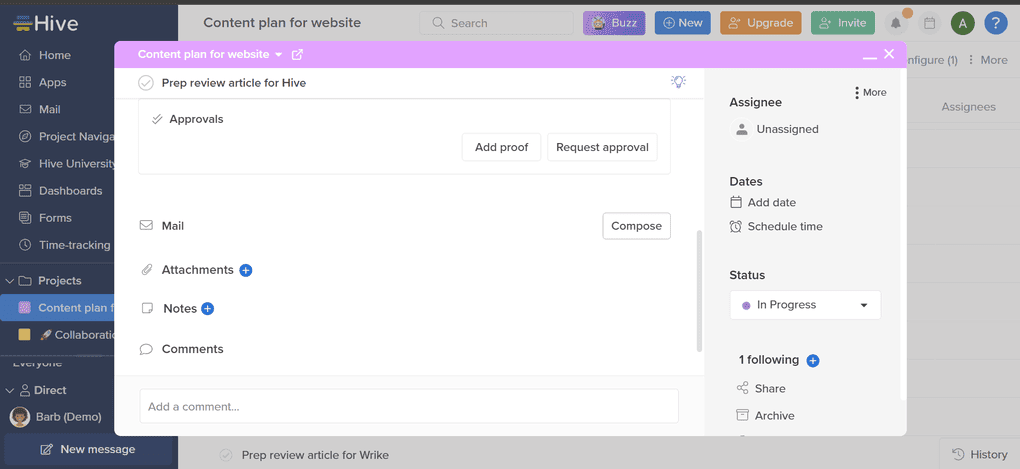Click the task title 'Prep review article for Hive'
This screenshot has width=1020, height=469.
click(x=234, y=83)
